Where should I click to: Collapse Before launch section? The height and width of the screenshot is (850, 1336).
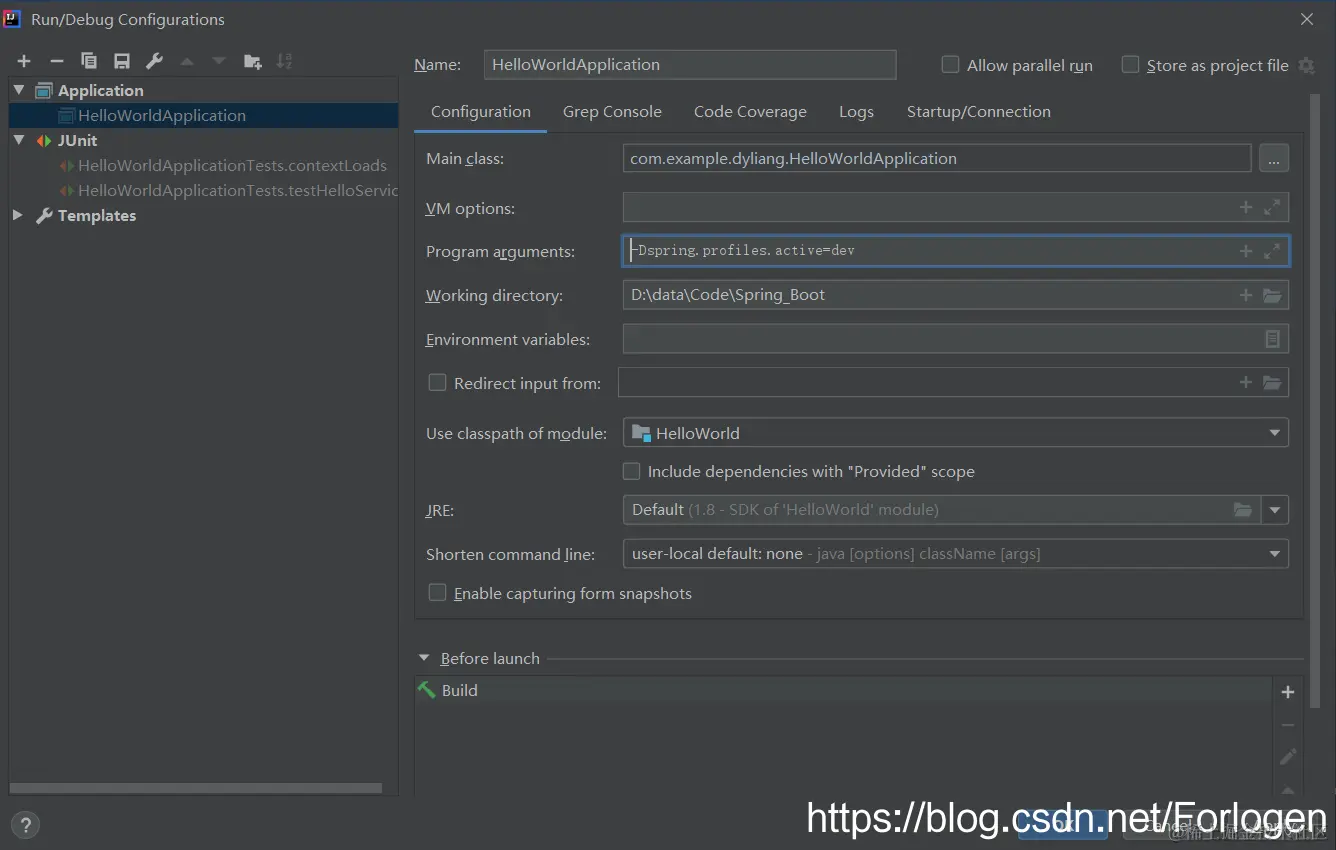(x=424, y=658)
